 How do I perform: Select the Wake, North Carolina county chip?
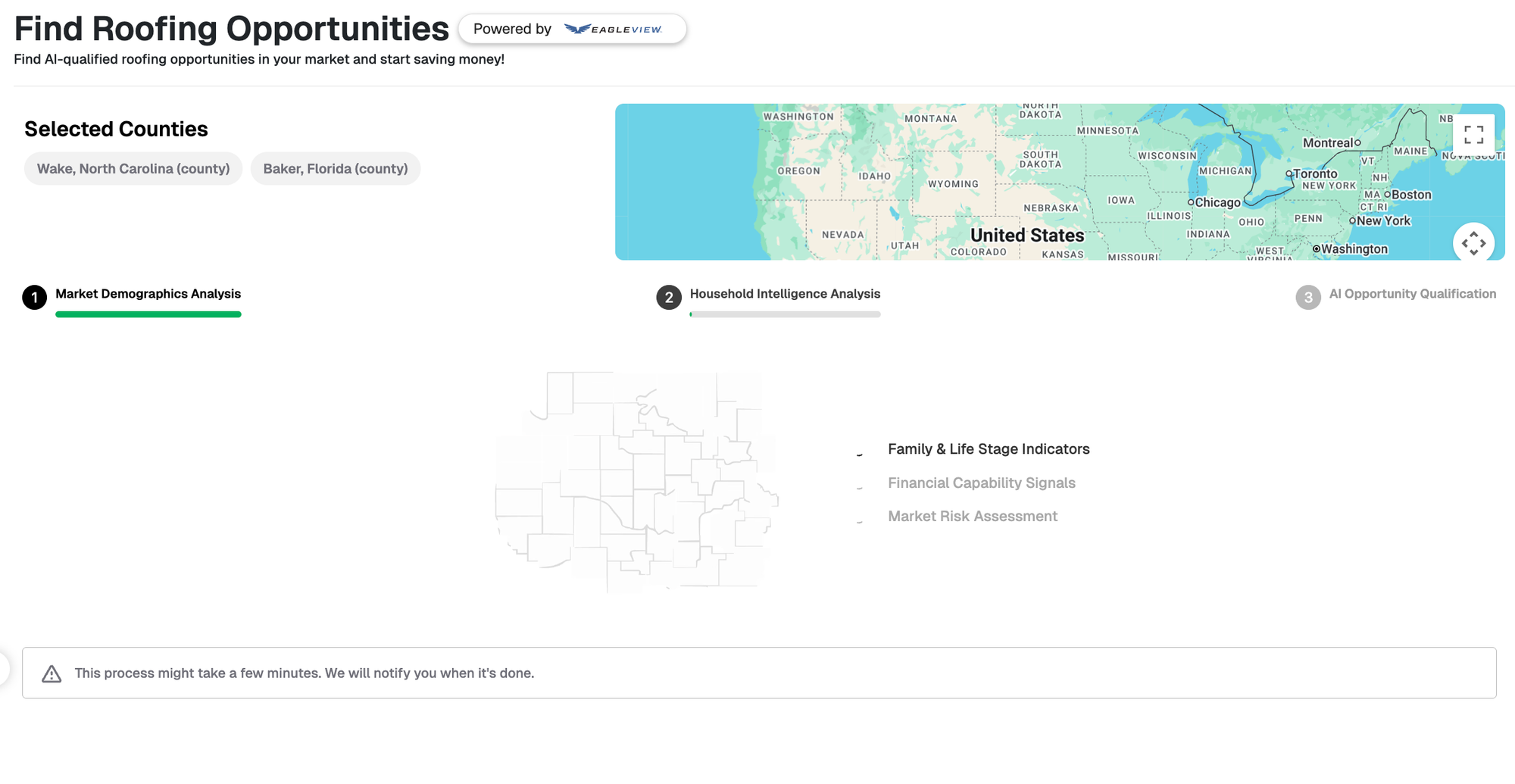(133, 168)
